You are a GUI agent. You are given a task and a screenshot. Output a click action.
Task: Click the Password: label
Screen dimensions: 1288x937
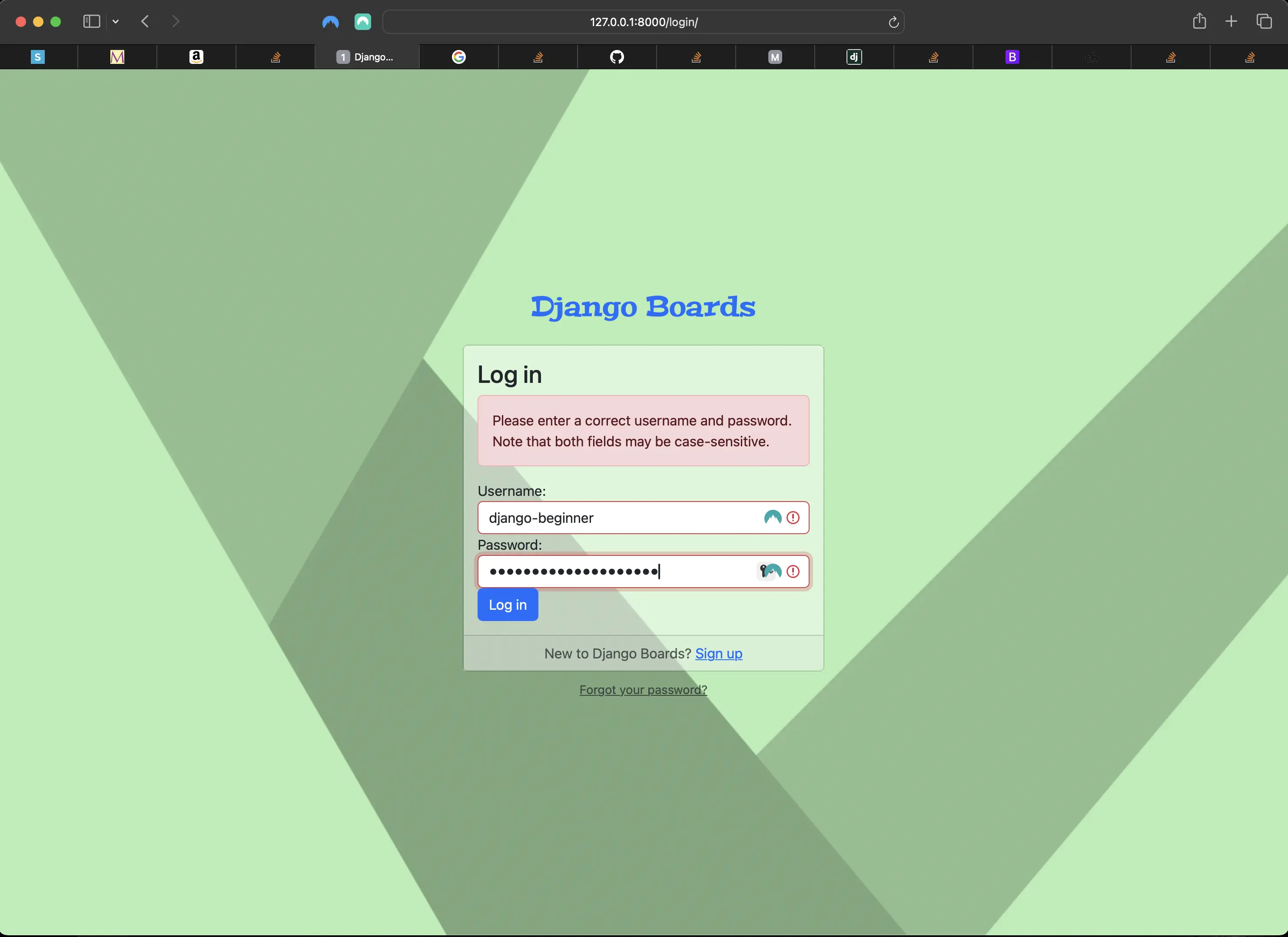pos(510,545)
